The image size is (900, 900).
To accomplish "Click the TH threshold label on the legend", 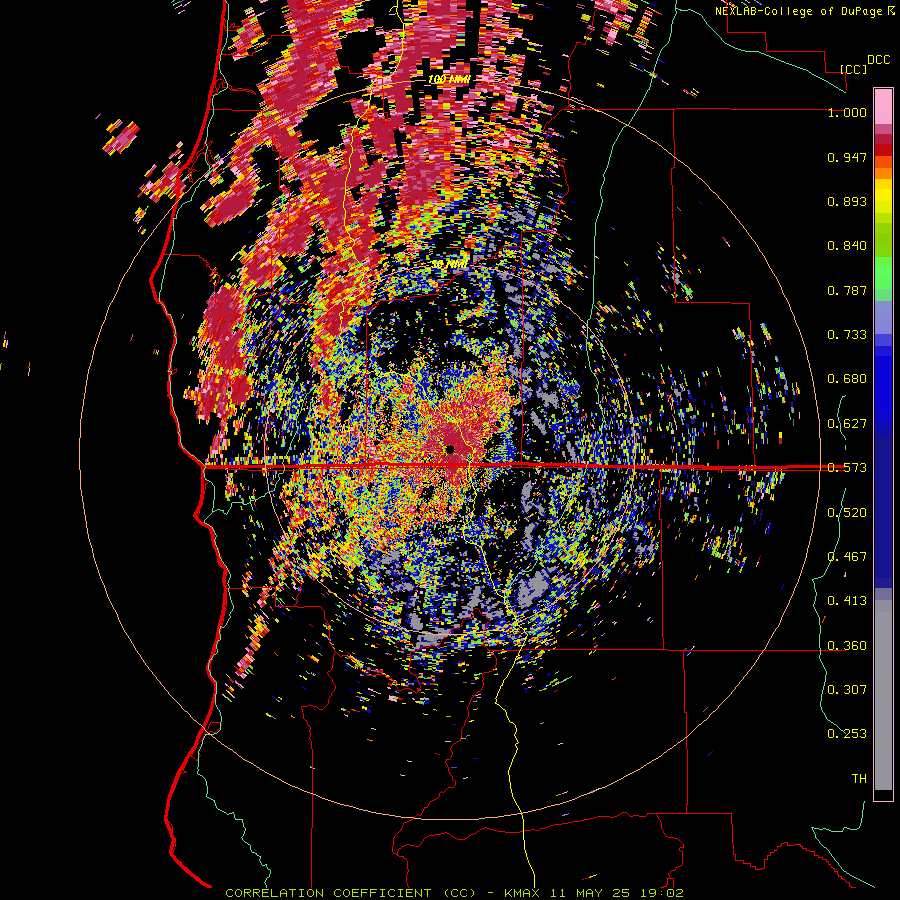I will click(x=859, y=779).
